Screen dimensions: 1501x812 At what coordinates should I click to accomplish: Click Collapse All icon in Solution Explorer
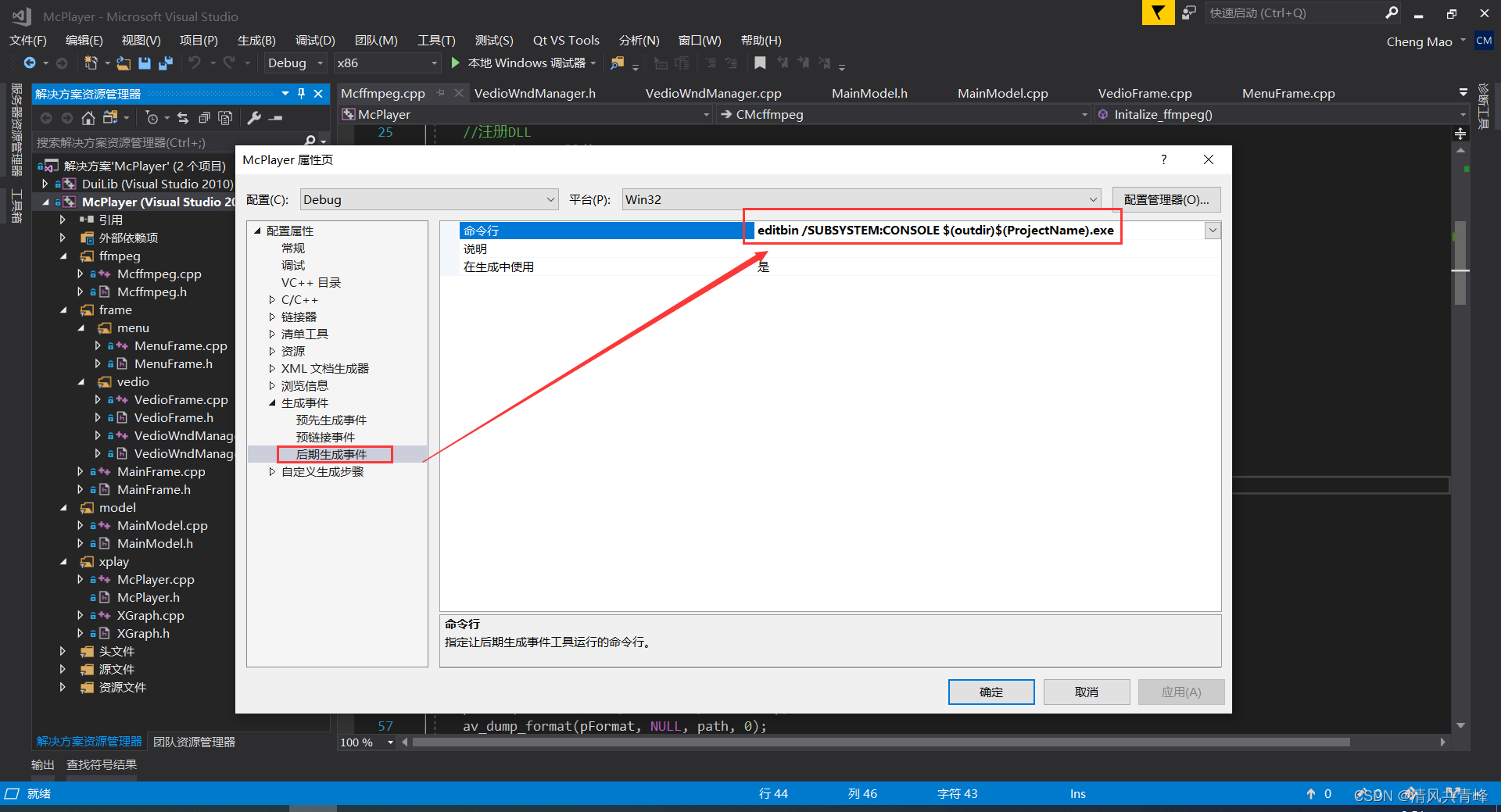pyautogui.click(x=204, y=118)
